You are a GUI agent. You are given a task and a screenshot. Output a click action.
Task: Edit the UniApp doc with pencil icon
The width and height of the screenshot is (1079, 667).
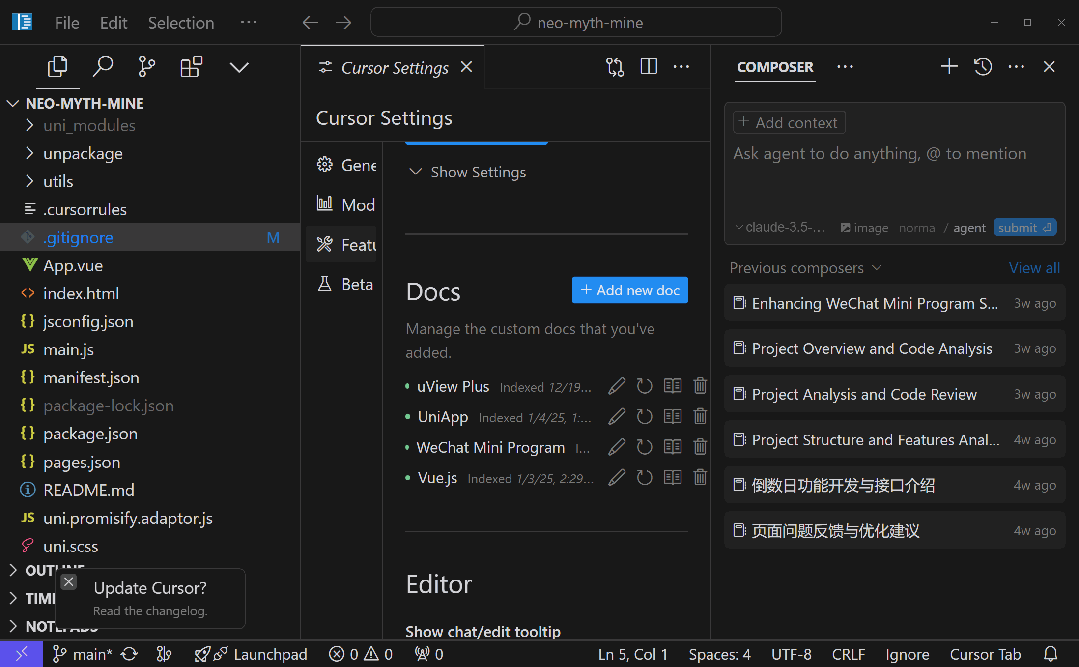tap(617, 417)
